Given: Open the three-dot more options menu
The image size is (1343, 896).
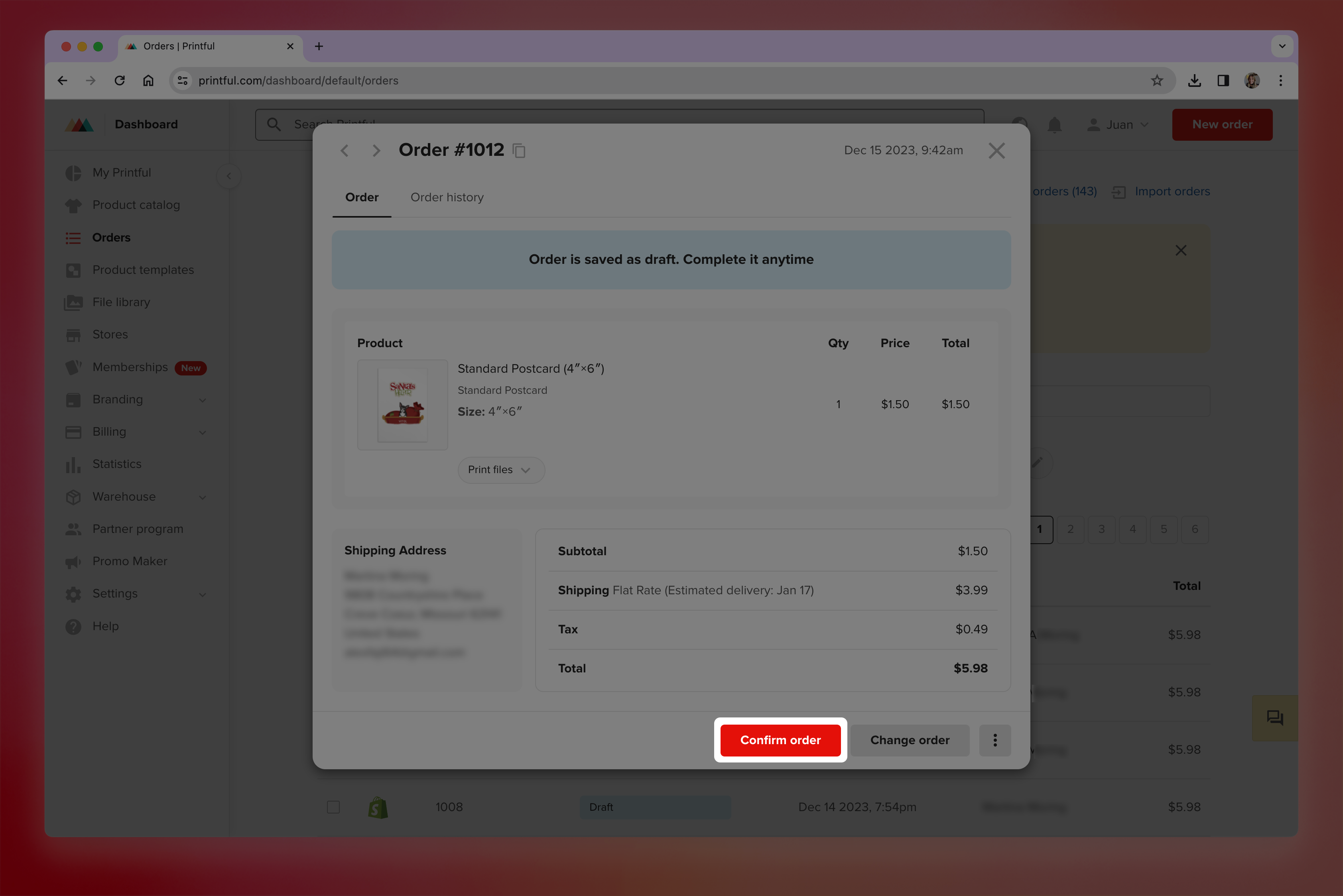Looking at the screenshot, I should tap(995, 740).
